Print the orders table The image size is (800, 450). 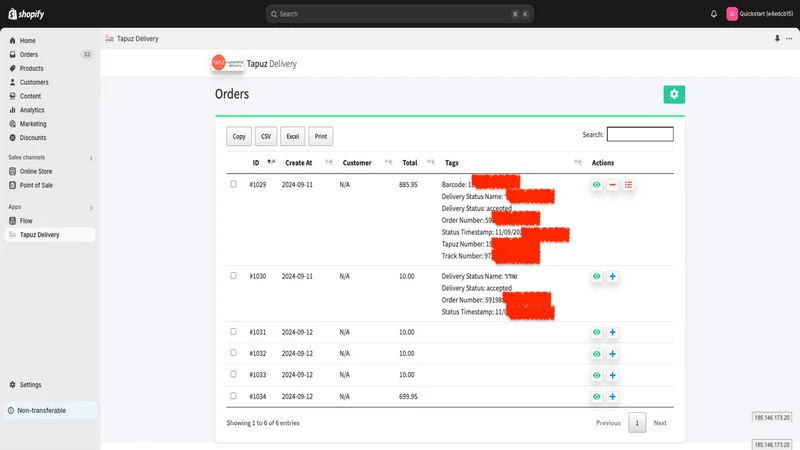[x=320, y=136]
